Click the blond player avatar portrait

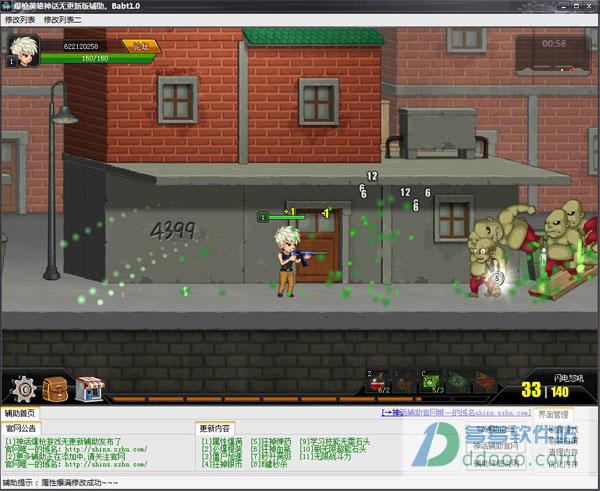click(x=24, y=51)
